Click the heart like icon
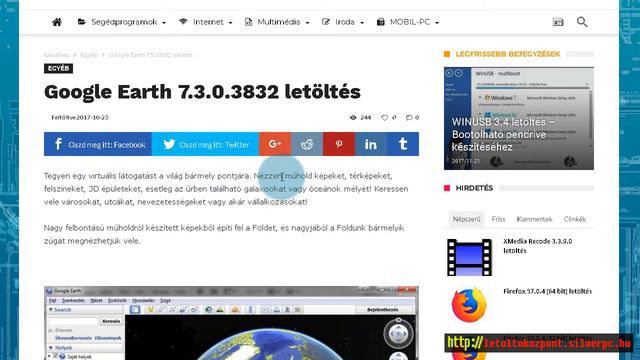Viewport: 640px width, 360px height. pyautogui.click(x=384, y=118)
